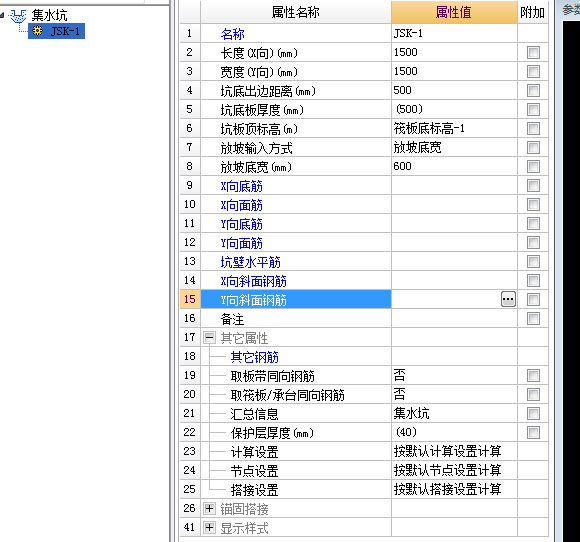Edit the 坑板顶标高 value field
Image resolution: width=580 pixels, height=542 pixels.
pyautogui.click(x=454, y=128)
